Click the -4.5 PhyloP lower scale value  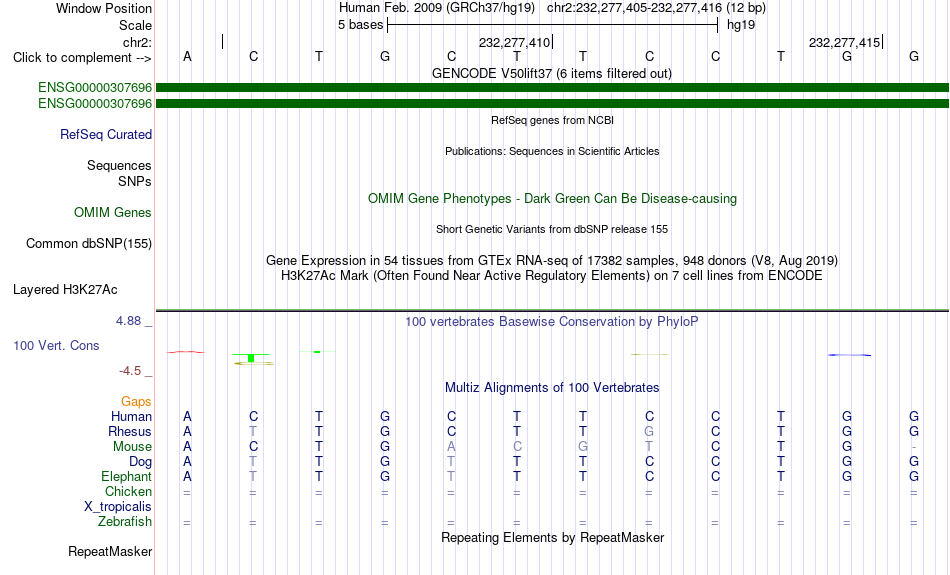pyautogui.click(x=130, y=371)
